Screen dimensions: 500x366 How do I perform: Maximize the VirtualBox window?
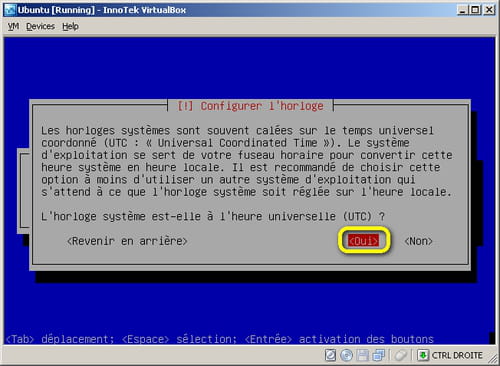click(x=475, y=10)
